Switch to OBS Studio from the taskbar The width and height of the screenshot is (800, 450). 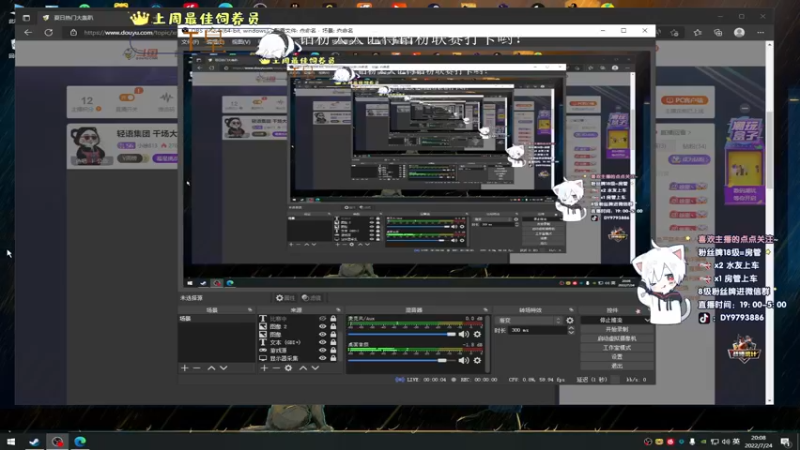[x=57, y=441]
